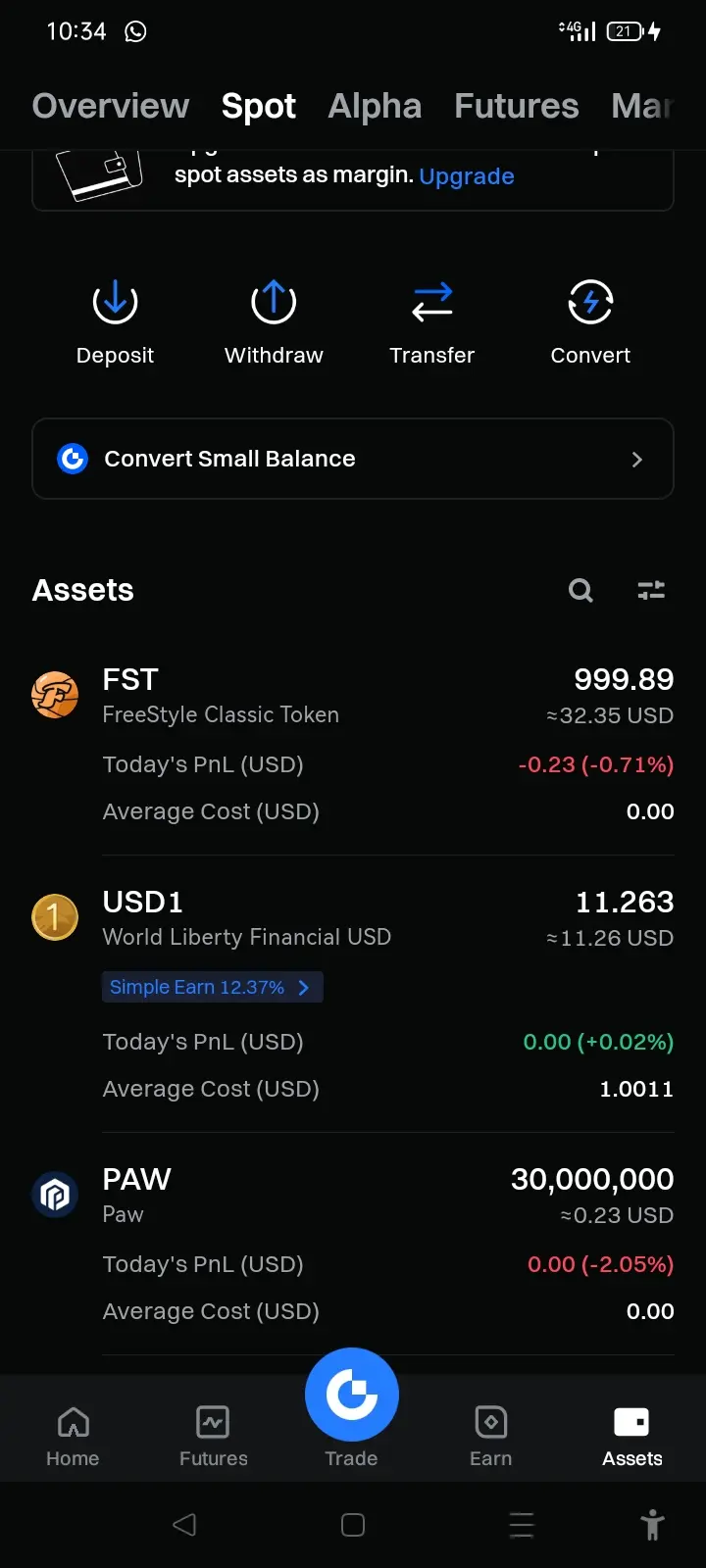Image resolution: width=706 pixels, height=1568 pixels.
Task: Search assets with the magnifier icon
Action: click(x=580, y=590)
